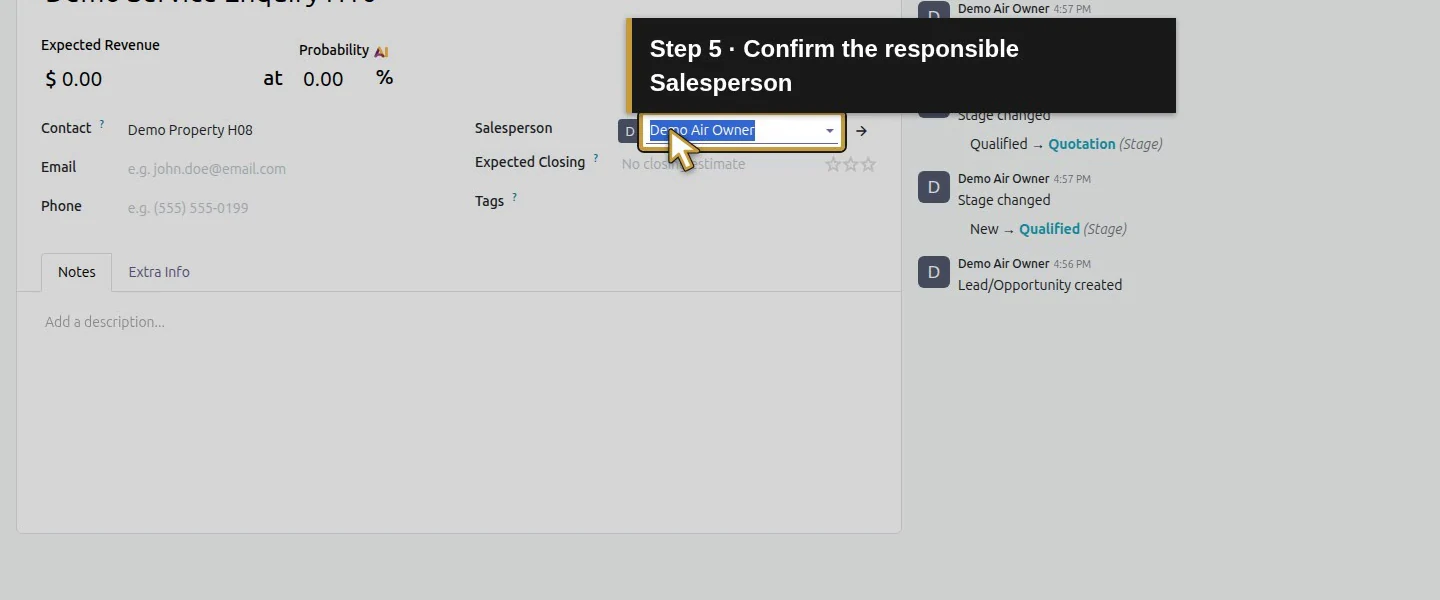
Task: Open the salesperson record via the arrow icon
Action: tap(861, 131)
